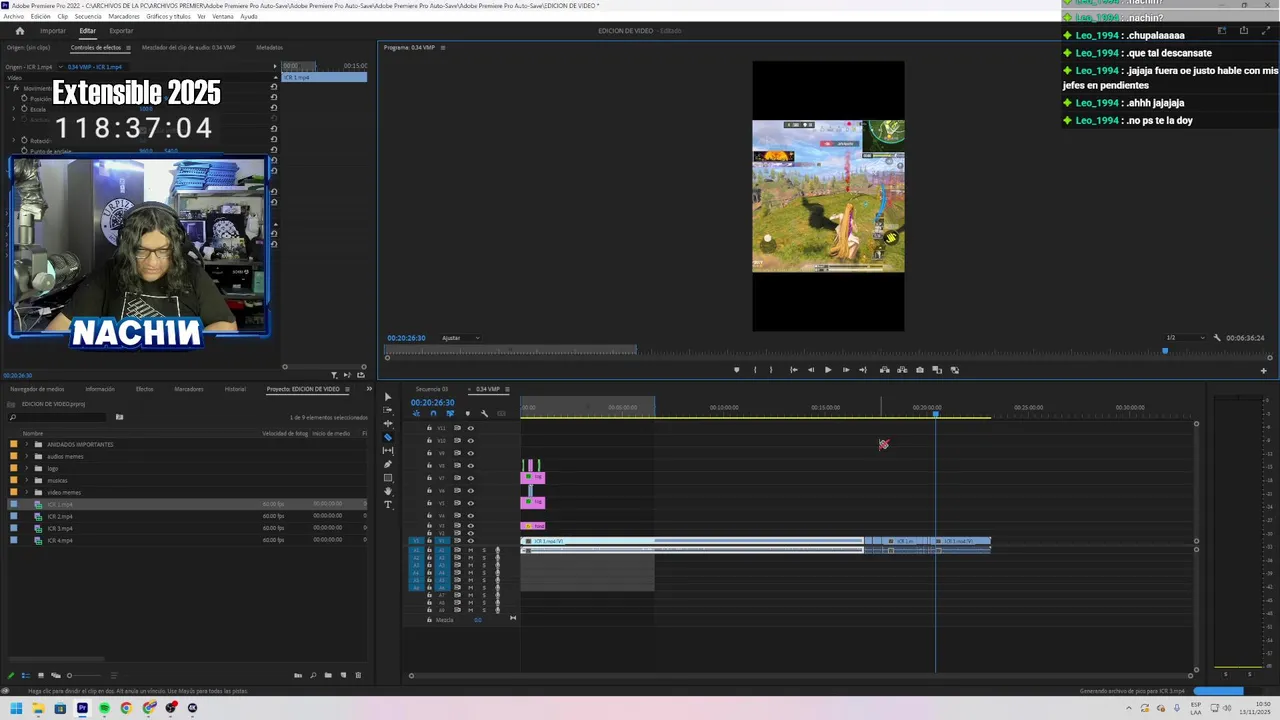Export frame with camera icon
1280x720 pixels.
click(x=920, y=370)
